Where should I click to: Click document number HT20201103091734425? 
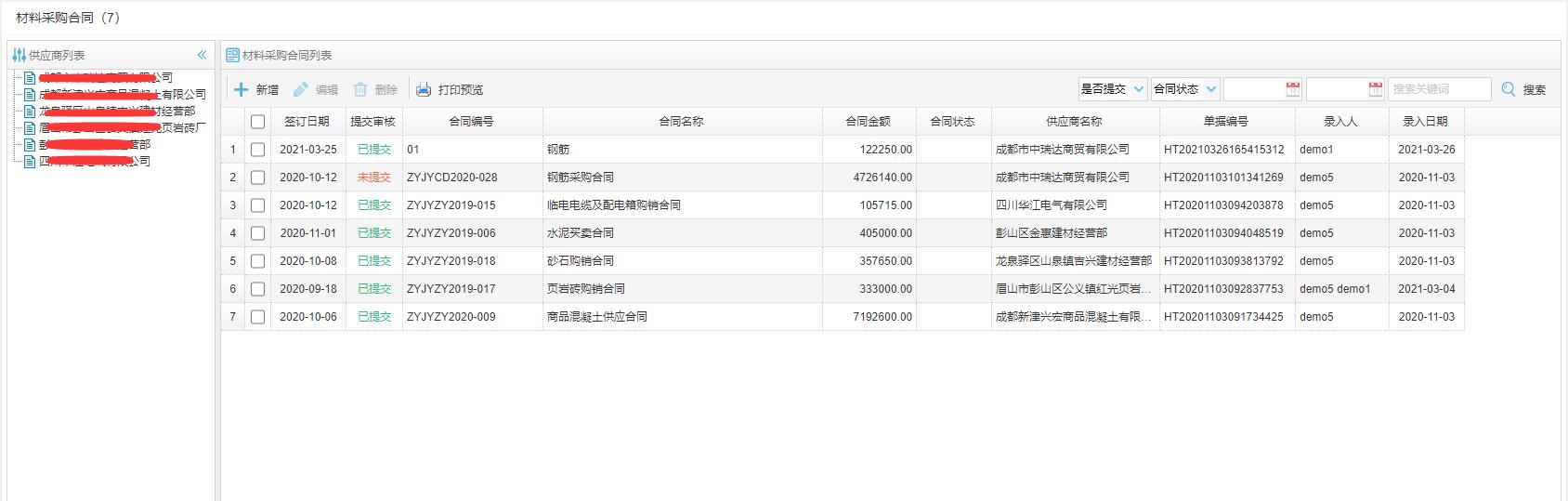1224,317
